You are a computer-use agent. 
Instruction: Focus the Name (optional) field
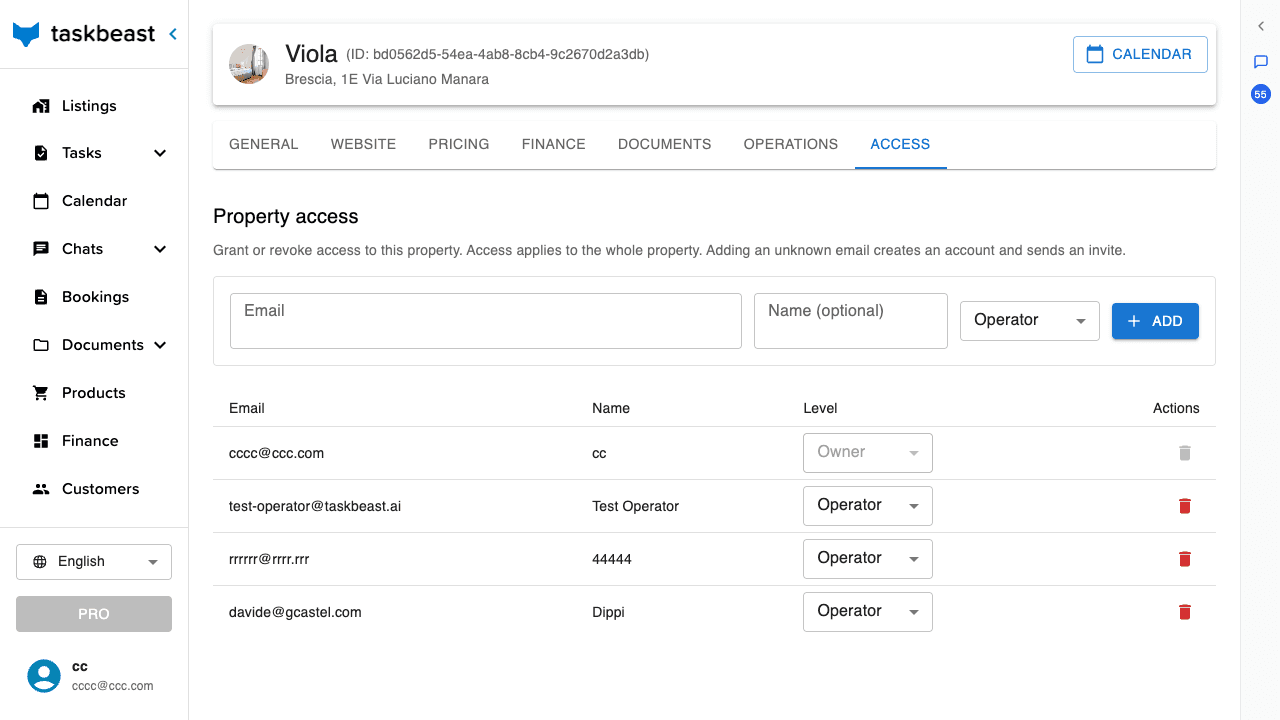pos(851,321)
